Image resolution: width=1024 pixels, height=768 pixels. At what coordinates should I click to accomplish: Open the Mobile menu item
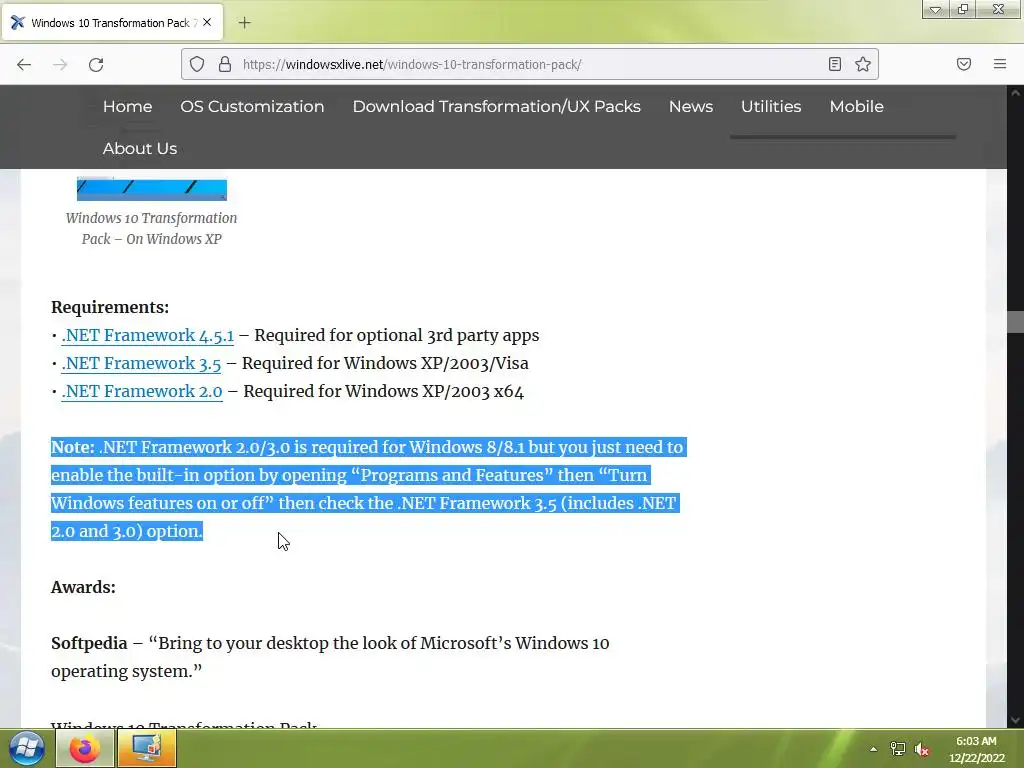pyautogui.click(x=856, y=106)
